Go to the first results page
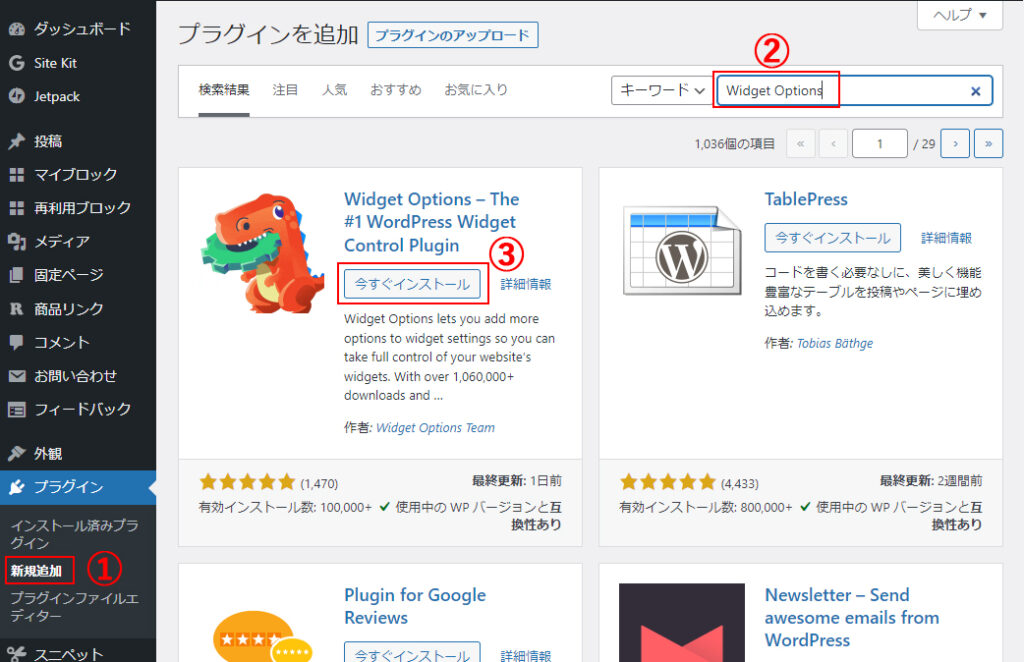The image size is (1024, 662). click(801, 144)
